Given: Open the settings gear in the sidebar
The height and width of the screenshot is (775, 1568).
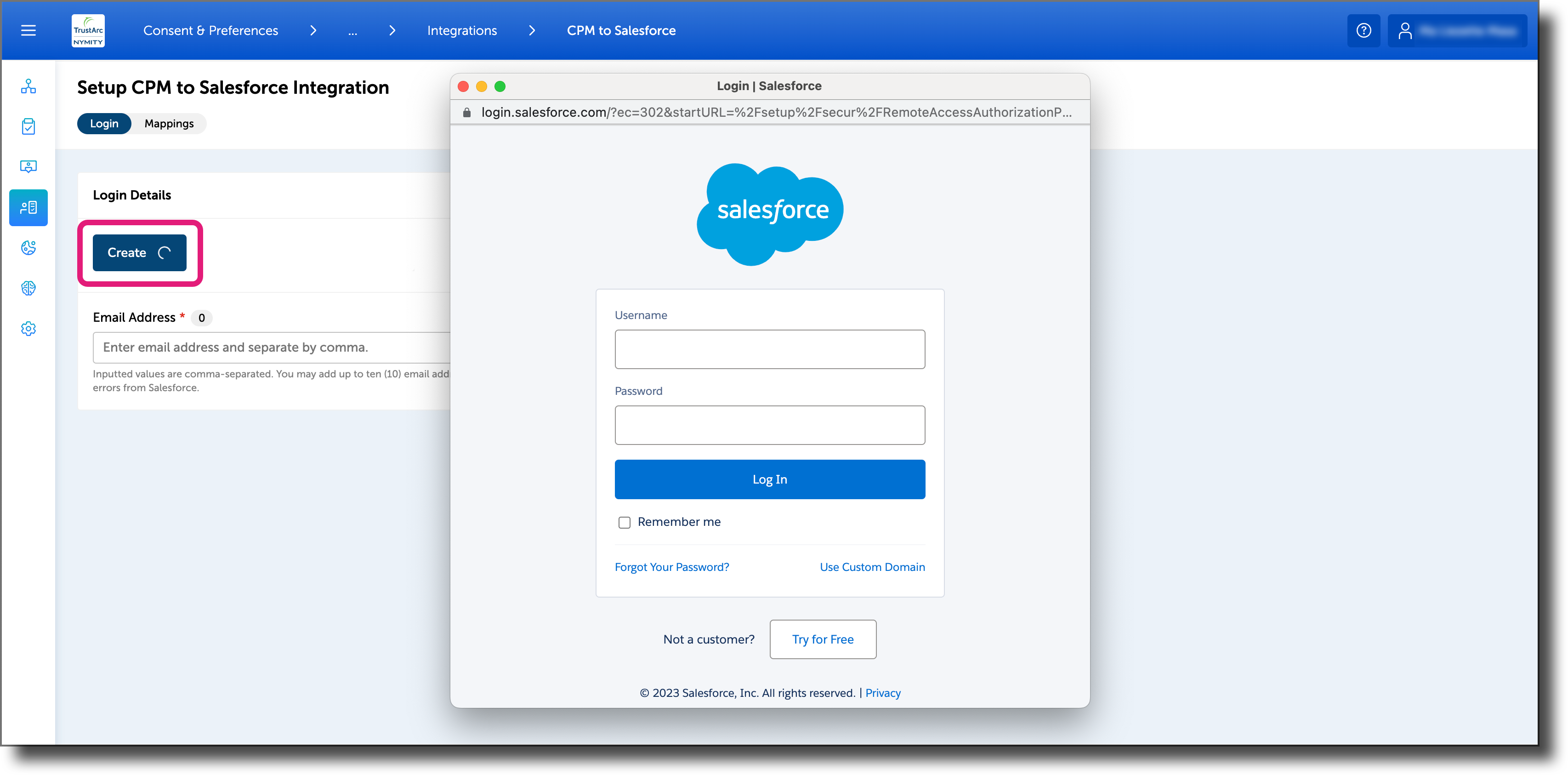Looking at the screenshot, I should 28,328.
